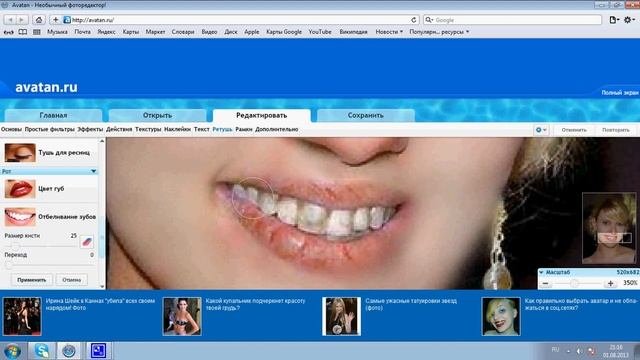Open the Текстуры menu
The height and width of the screenshot is (360, 640).
148,129
